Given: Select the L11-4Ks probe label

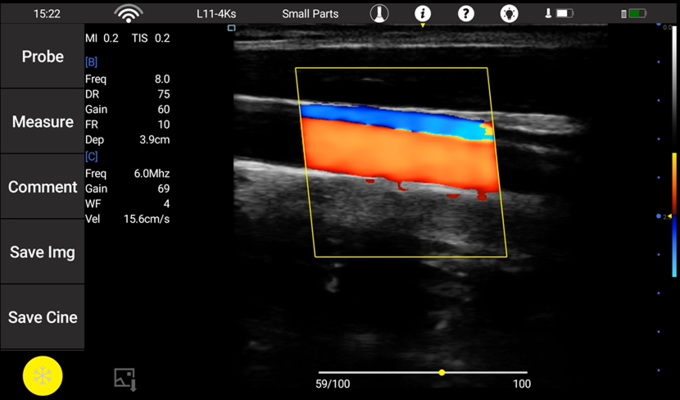Looking at the screenshot, I should (x=218, y=14).
